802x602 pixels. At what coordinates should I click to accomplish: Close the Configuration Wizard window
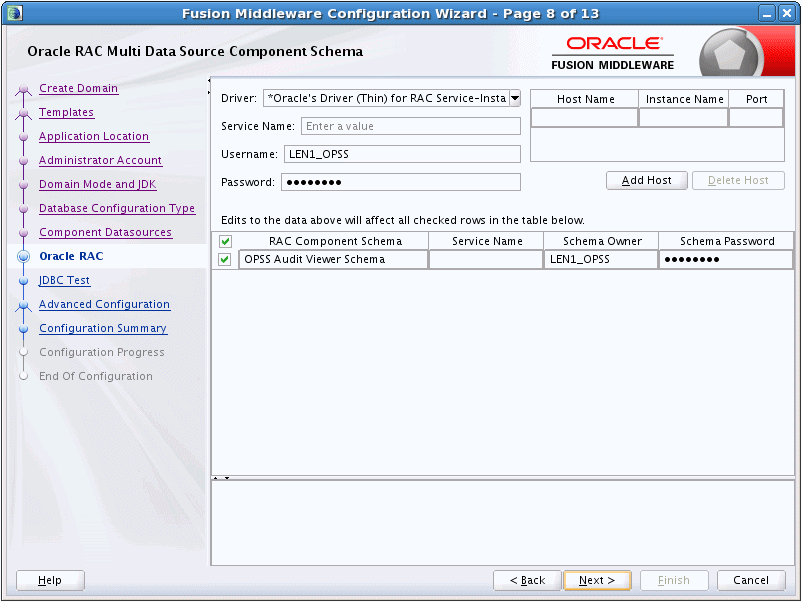tap(787, 13)
